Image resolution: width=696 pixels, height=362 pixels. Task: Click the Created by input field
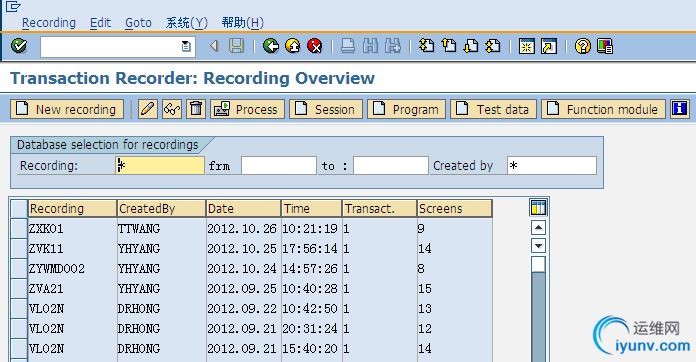coord(552,165)
